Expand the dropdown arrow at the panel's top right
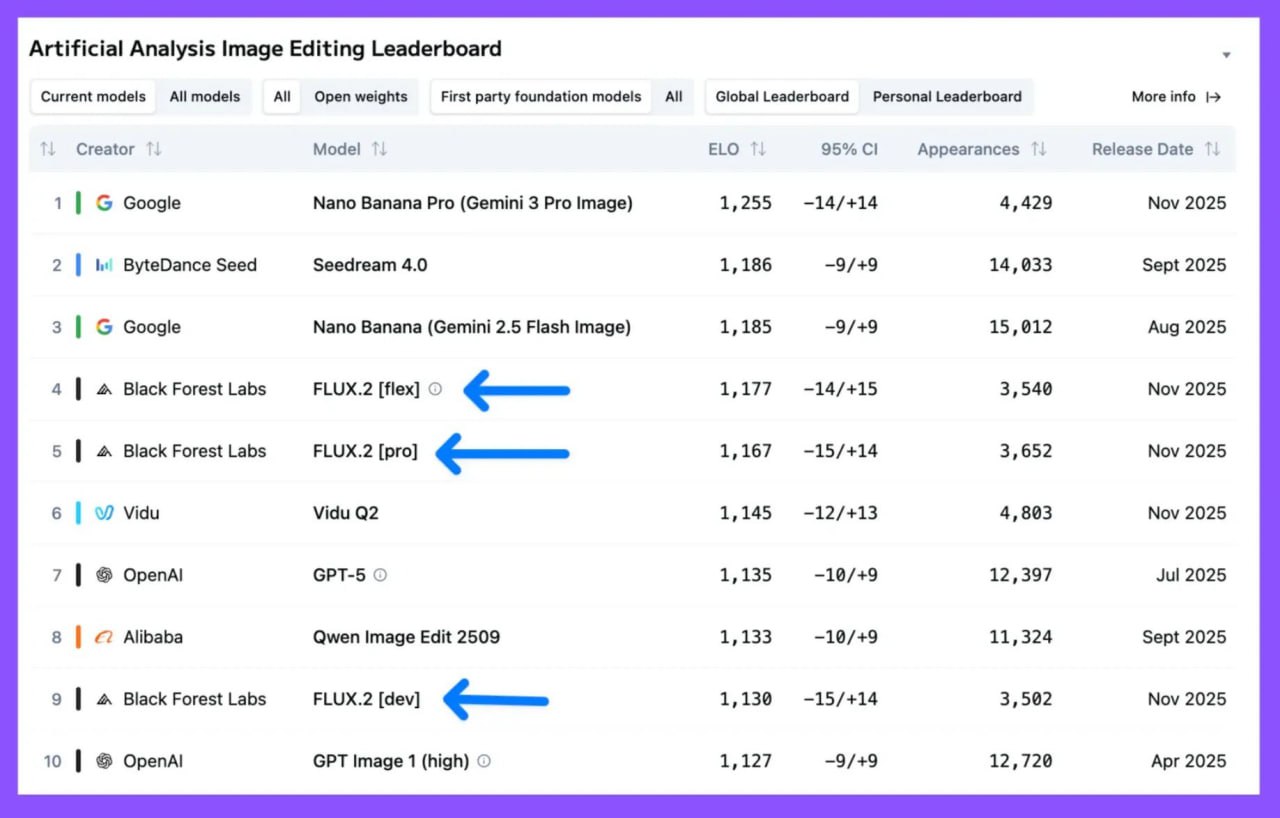The width and height of the screenshot is (1280, 818). point(1227,55)
